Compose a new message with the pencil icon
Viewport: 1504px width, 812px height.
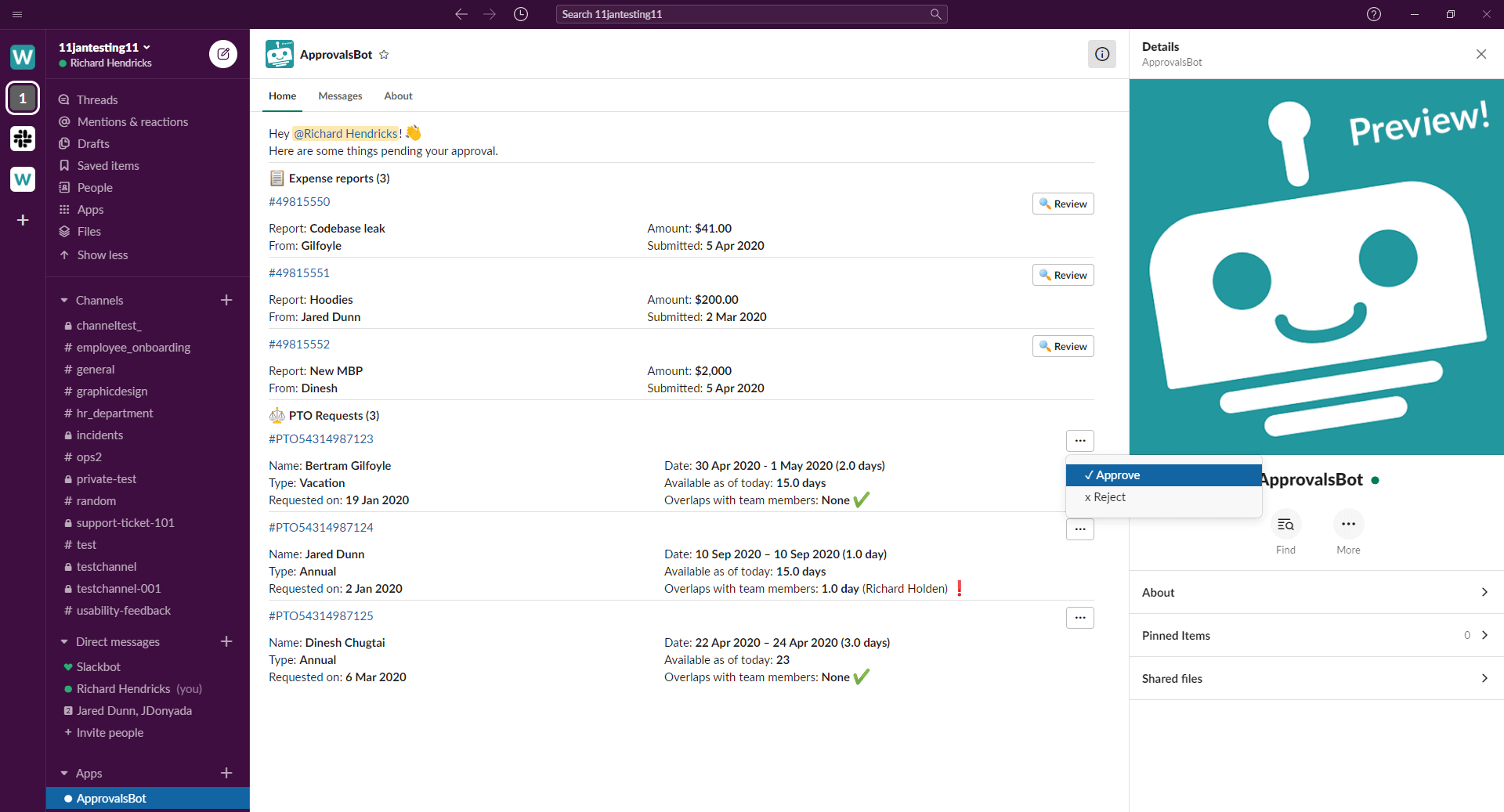click(223, 54)
